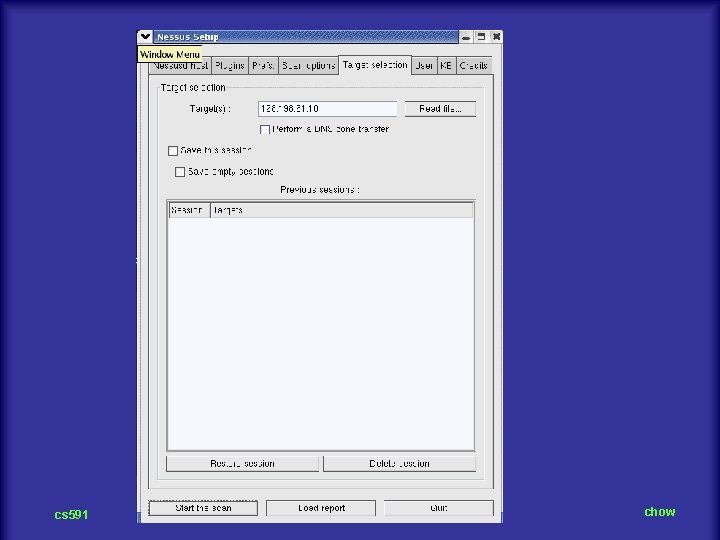Click the Load report button
720x540 pixels.
pos(321,508)
